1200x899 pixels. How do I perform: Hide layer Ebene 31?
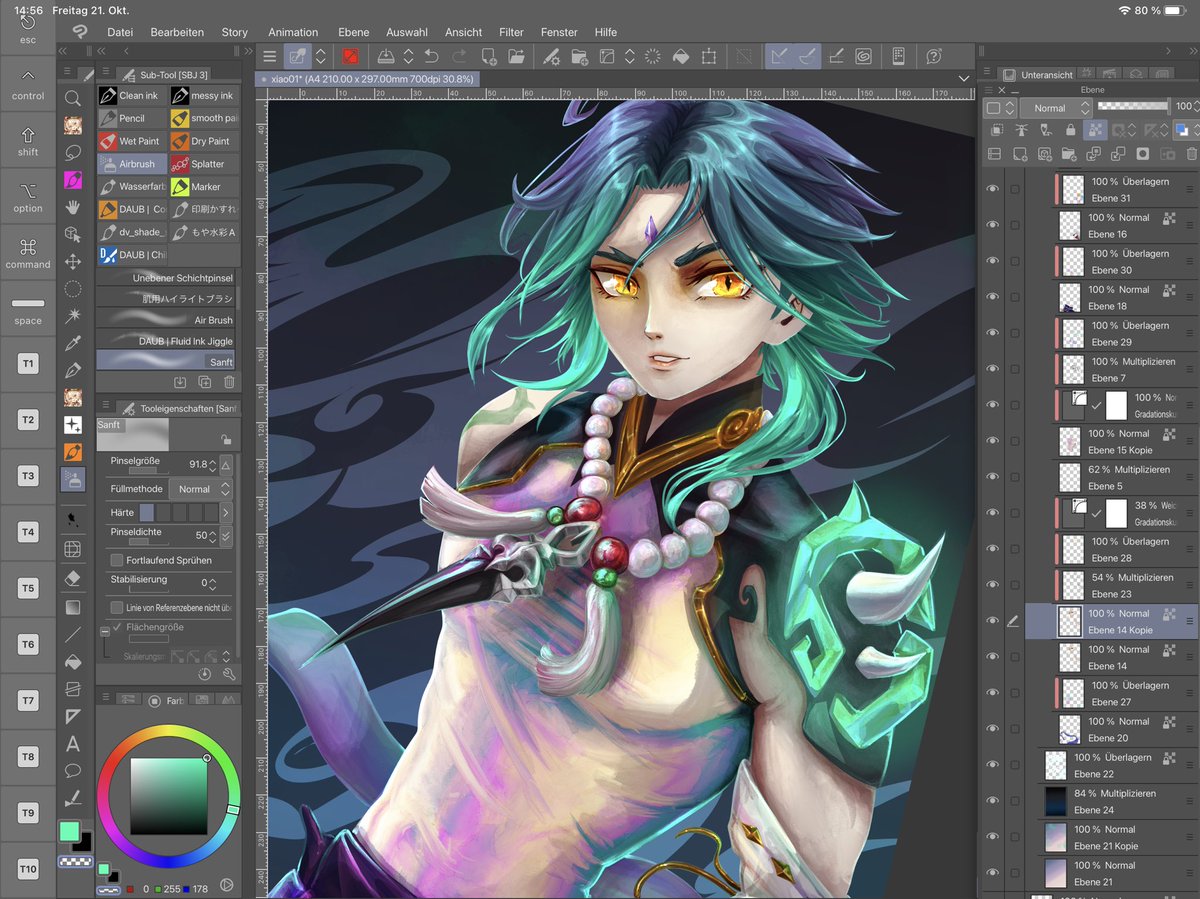click(x=993, y=189)
